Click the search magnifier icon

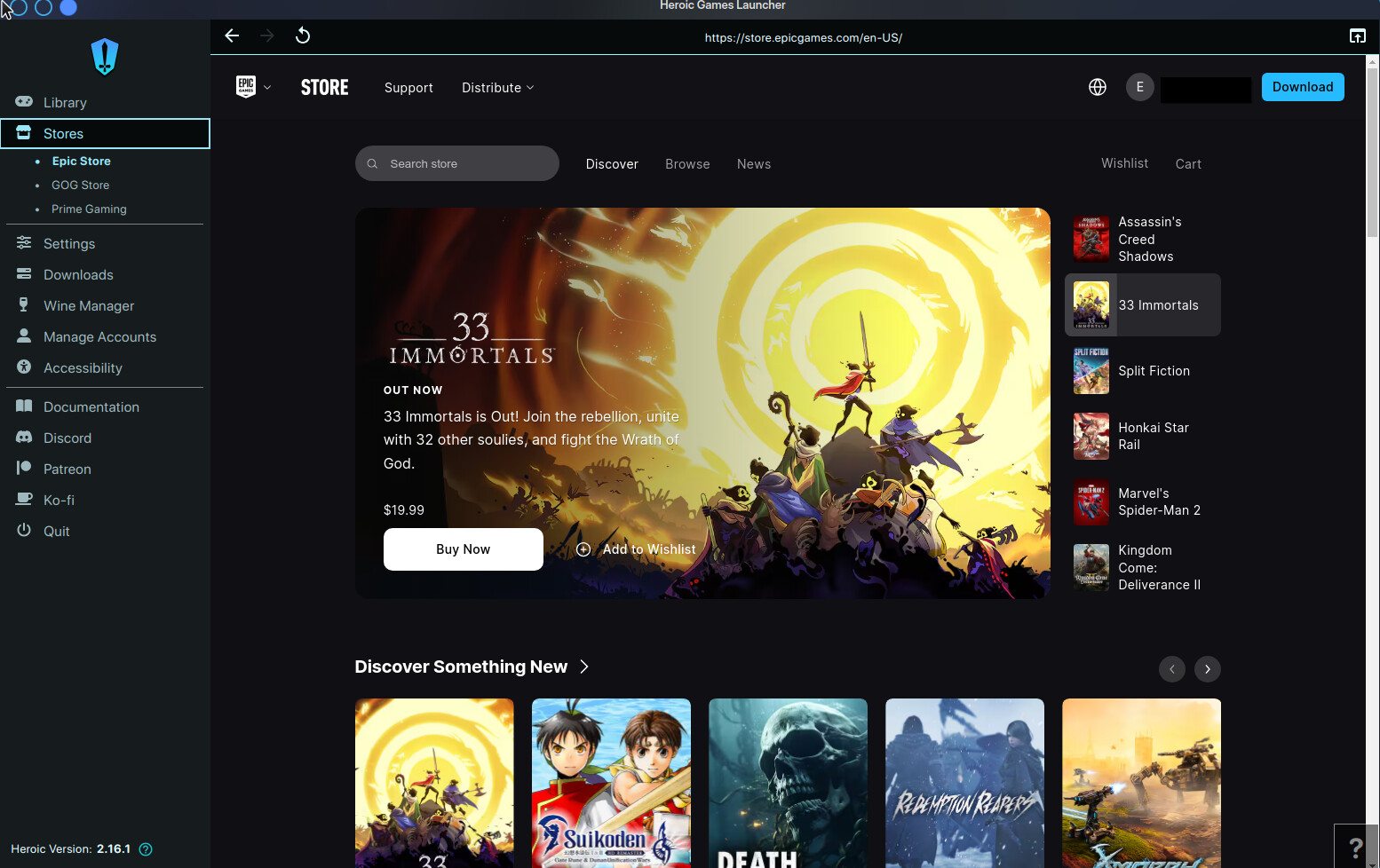coord(373,164)
